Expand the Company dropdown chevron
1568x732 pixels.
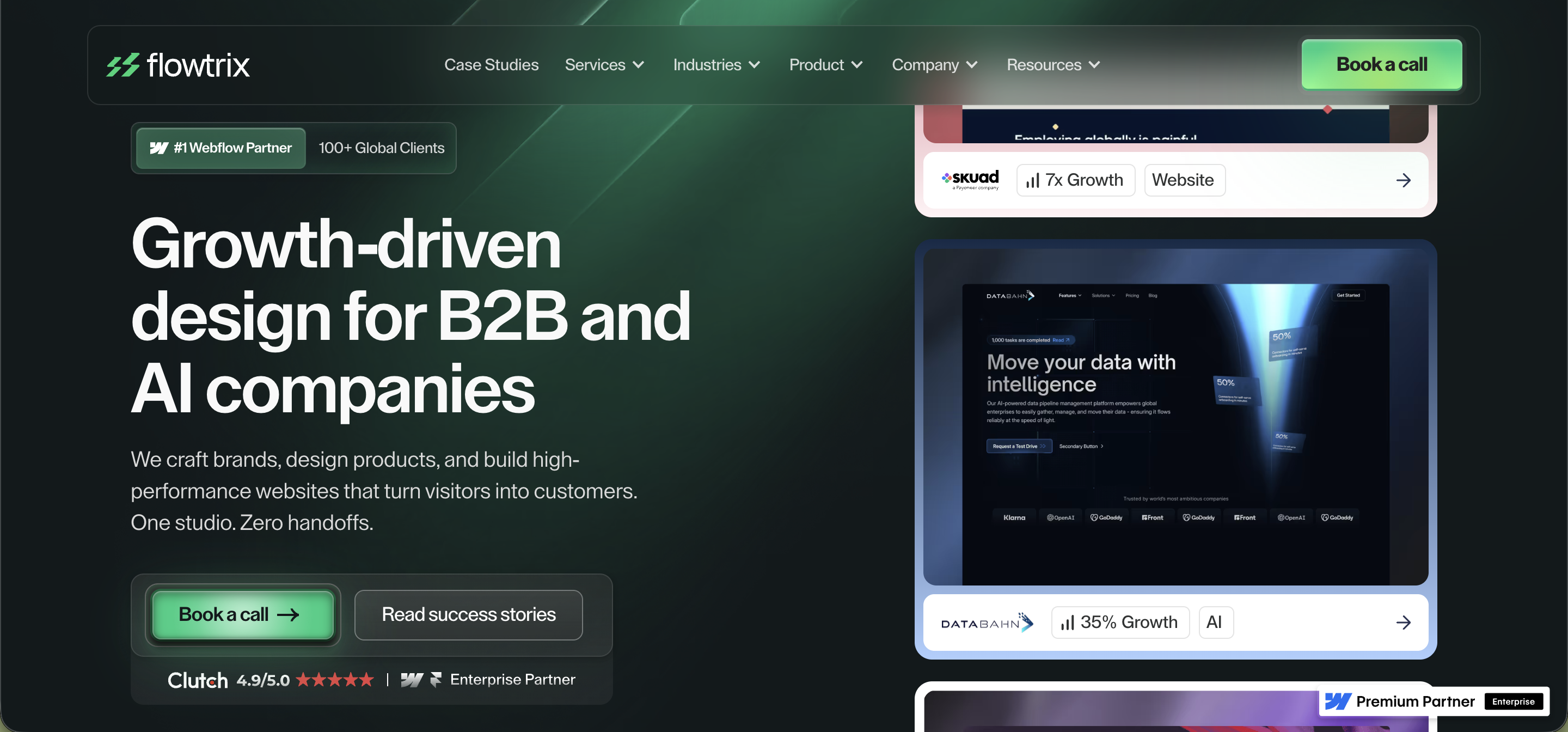972,65
